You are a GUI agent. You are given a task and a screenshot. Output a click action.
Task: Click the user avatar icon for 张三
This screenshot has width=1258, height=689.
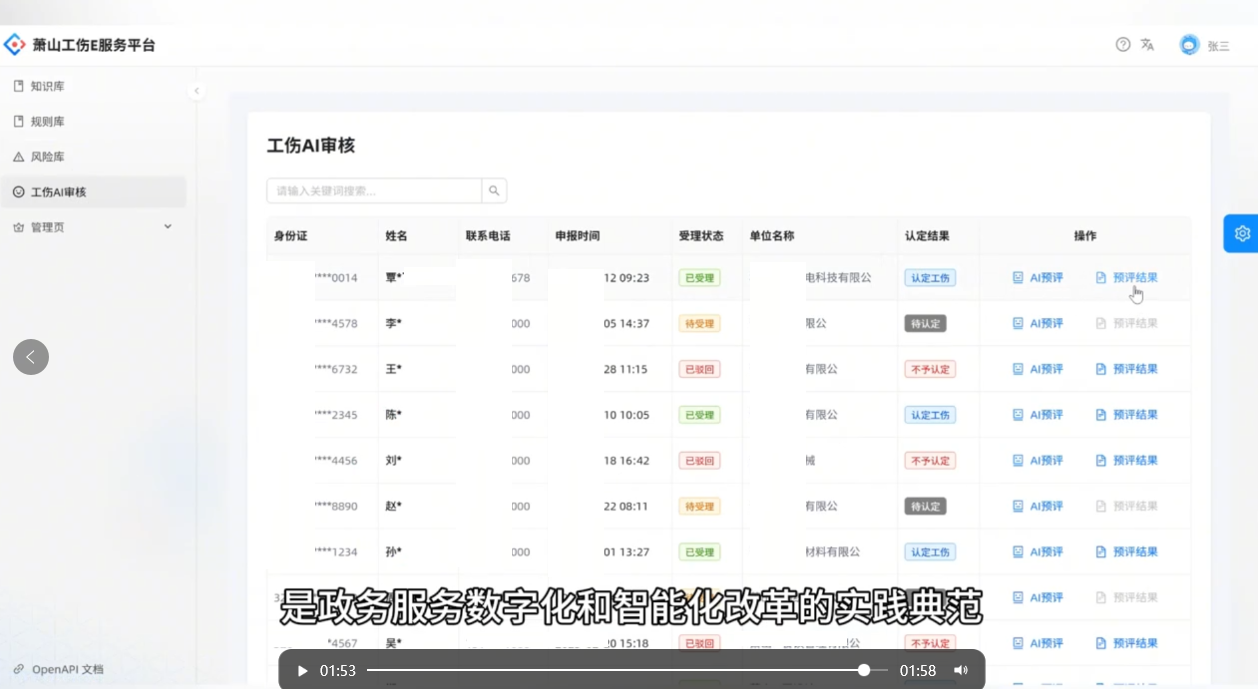[1189, 45]
